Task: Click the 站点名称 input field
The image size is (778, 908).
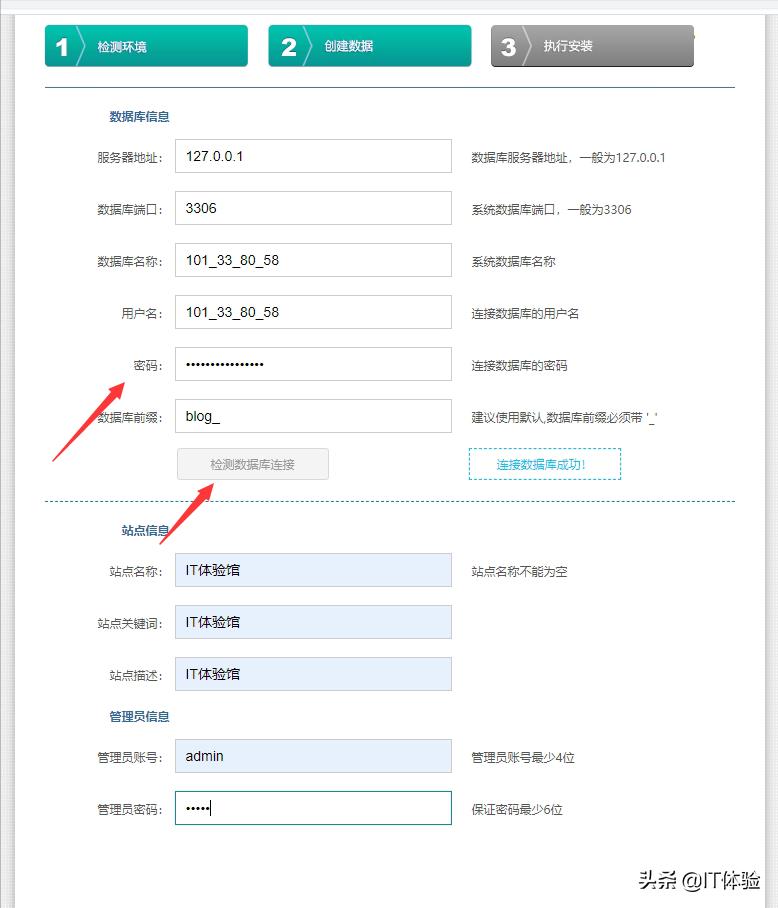Action: click(313, 570)
